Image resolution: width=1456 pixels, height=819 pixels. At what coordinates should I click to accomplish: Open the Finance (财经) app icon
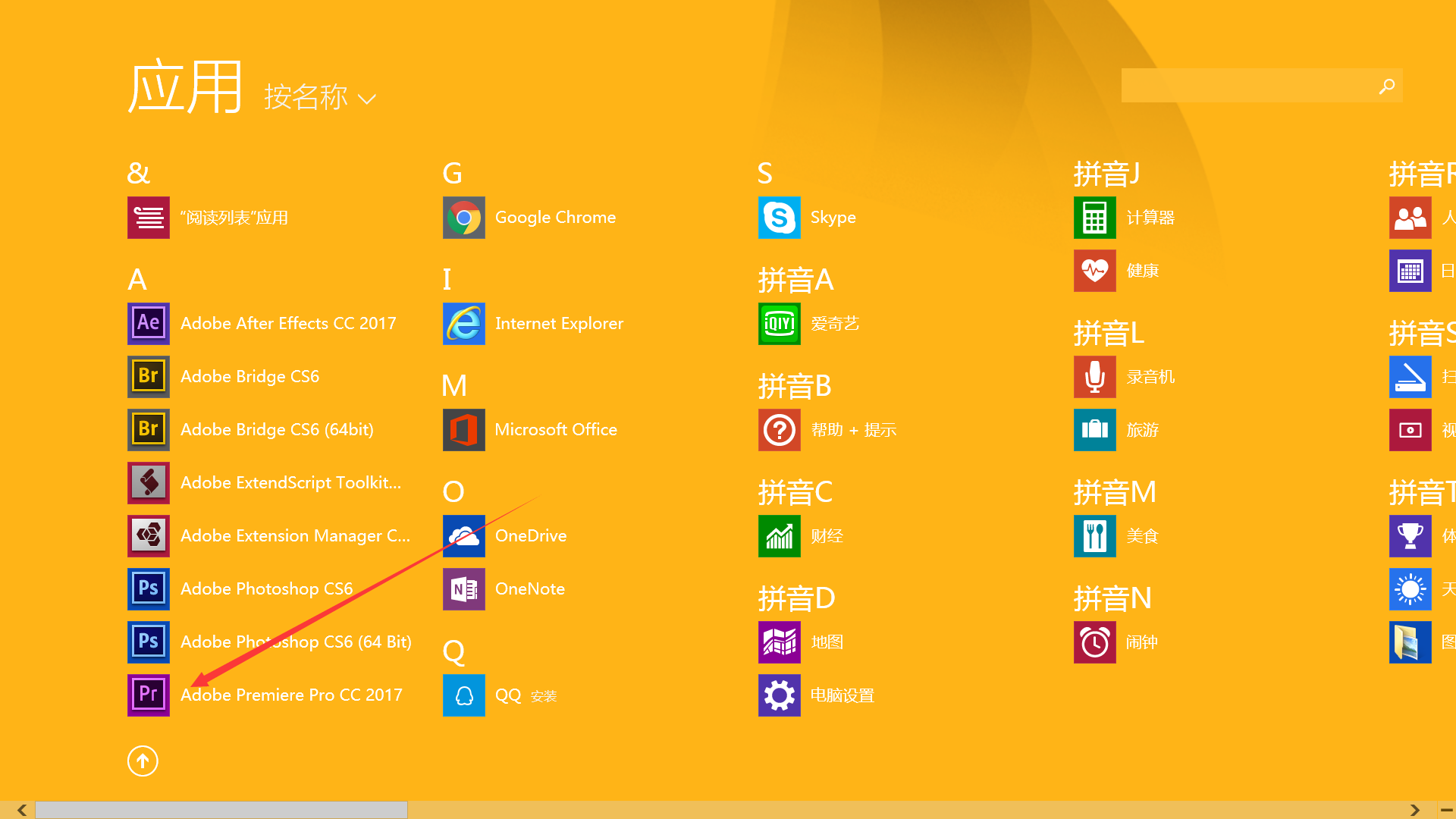(x=780, y=536)
